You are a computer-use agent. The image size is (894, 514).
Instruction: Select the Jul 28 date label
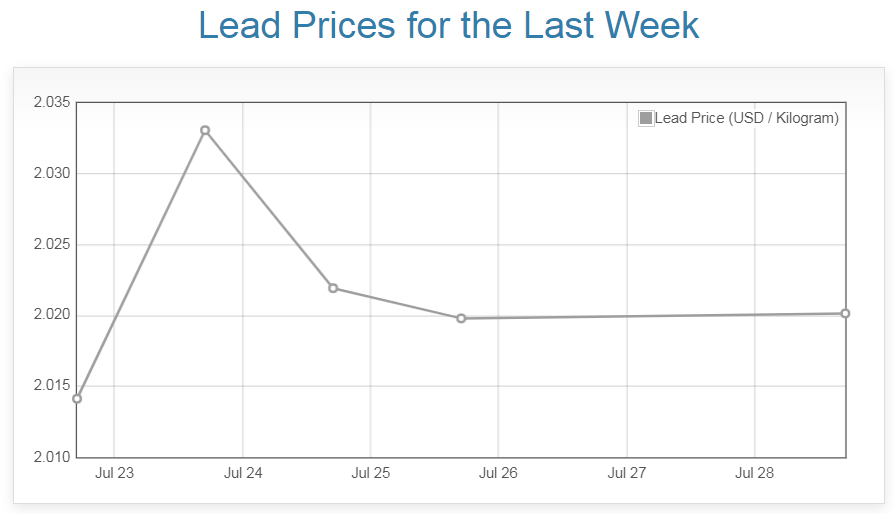(754, 474)
